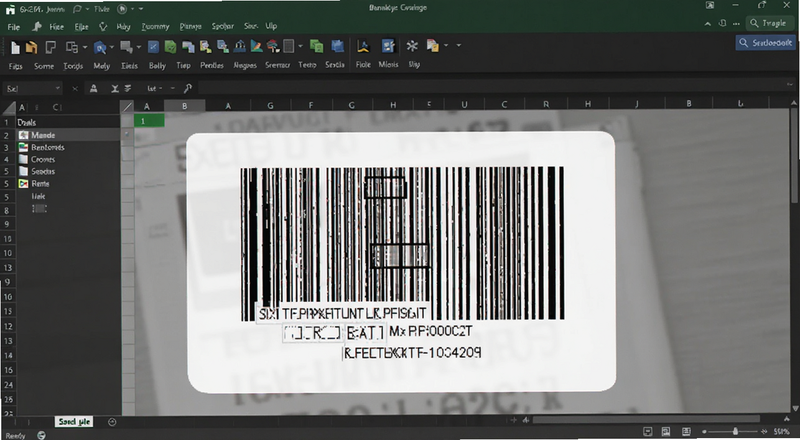Click the orange folder icon above Some
The image size is (800, 440).
[x=32, y=47]
